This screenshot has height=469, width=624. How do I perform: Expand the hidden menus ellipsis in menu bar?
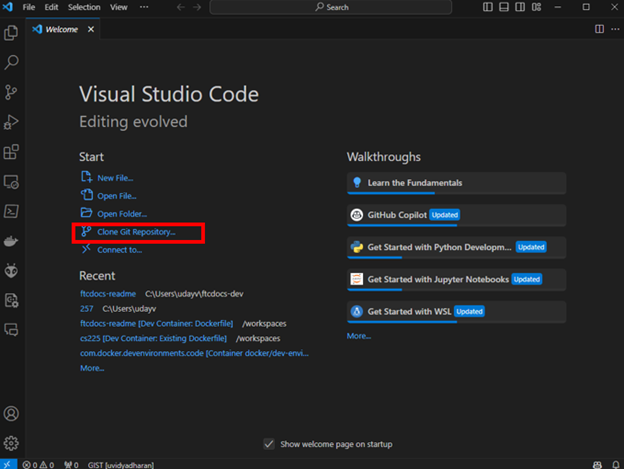(x=143, y=7)
